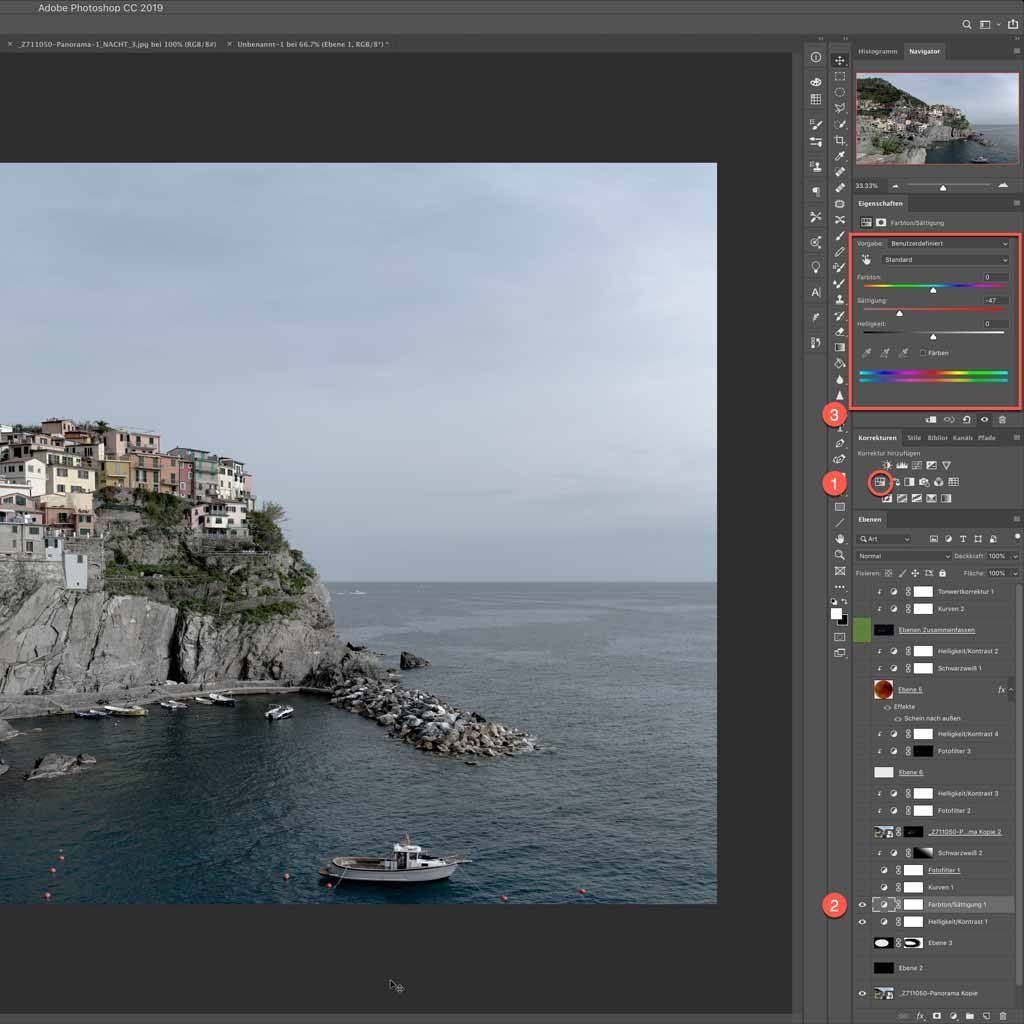This screenshot has height=1024, width=1024.
Task: Select the Gradient tool
Action: tap(840, 347)
